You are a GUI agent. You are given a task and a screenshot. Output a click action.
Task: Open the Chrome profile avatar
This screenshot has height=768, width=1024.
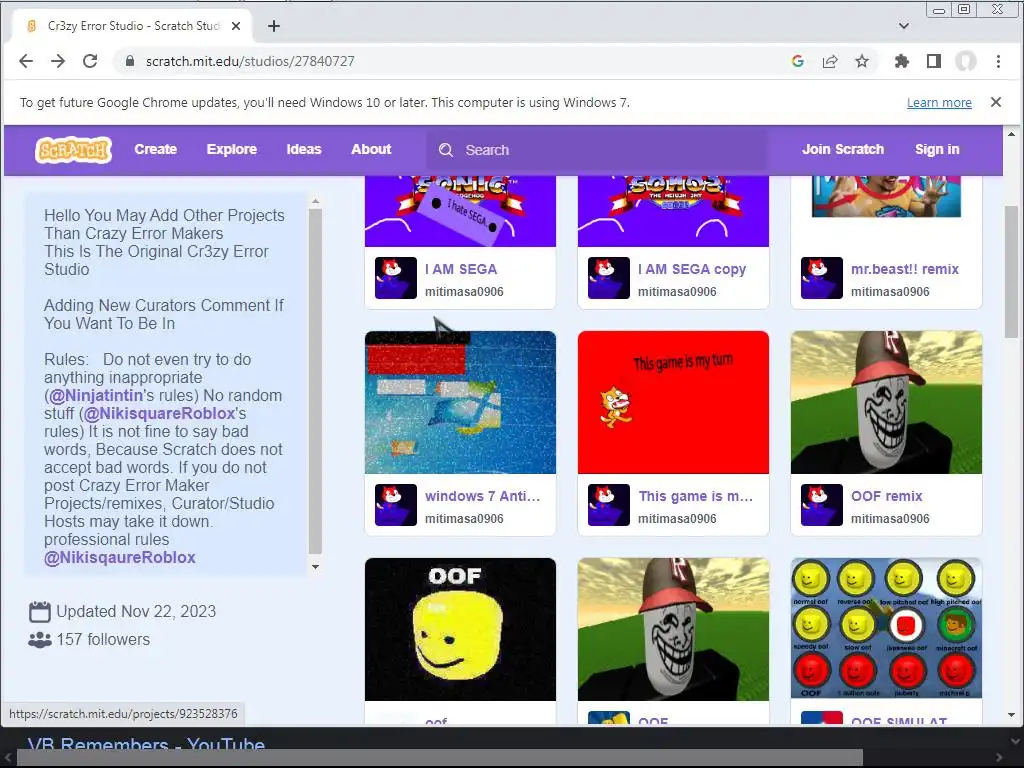click(x=966, y=61)
